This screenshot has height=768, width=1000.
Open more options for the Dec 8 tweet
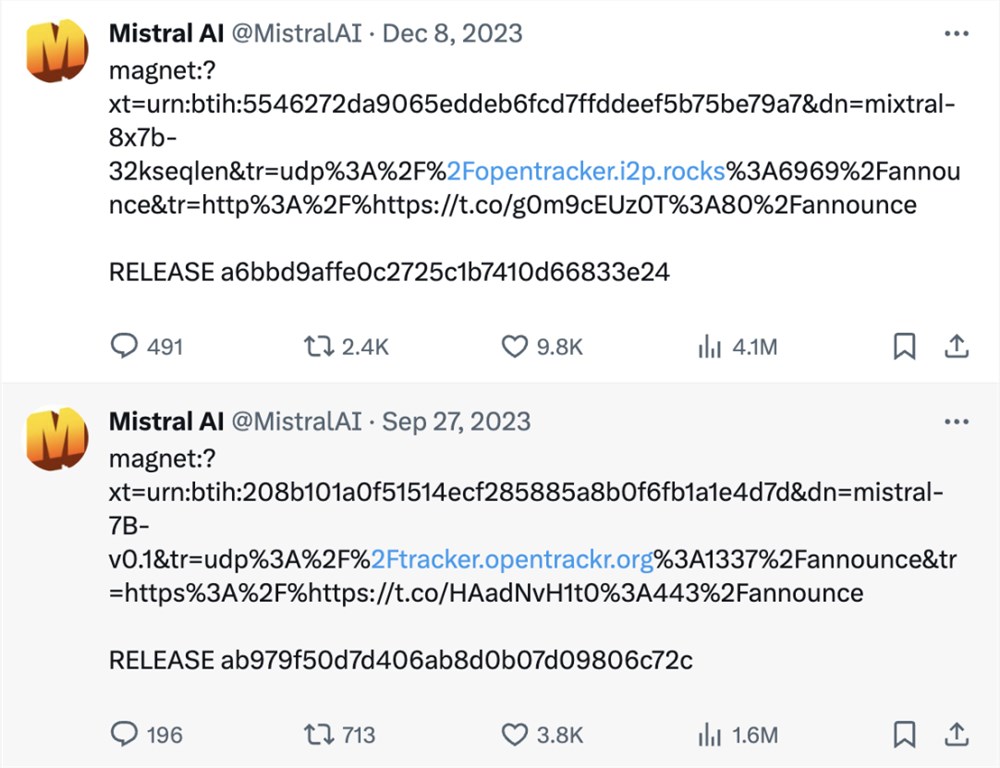[957, 33]
